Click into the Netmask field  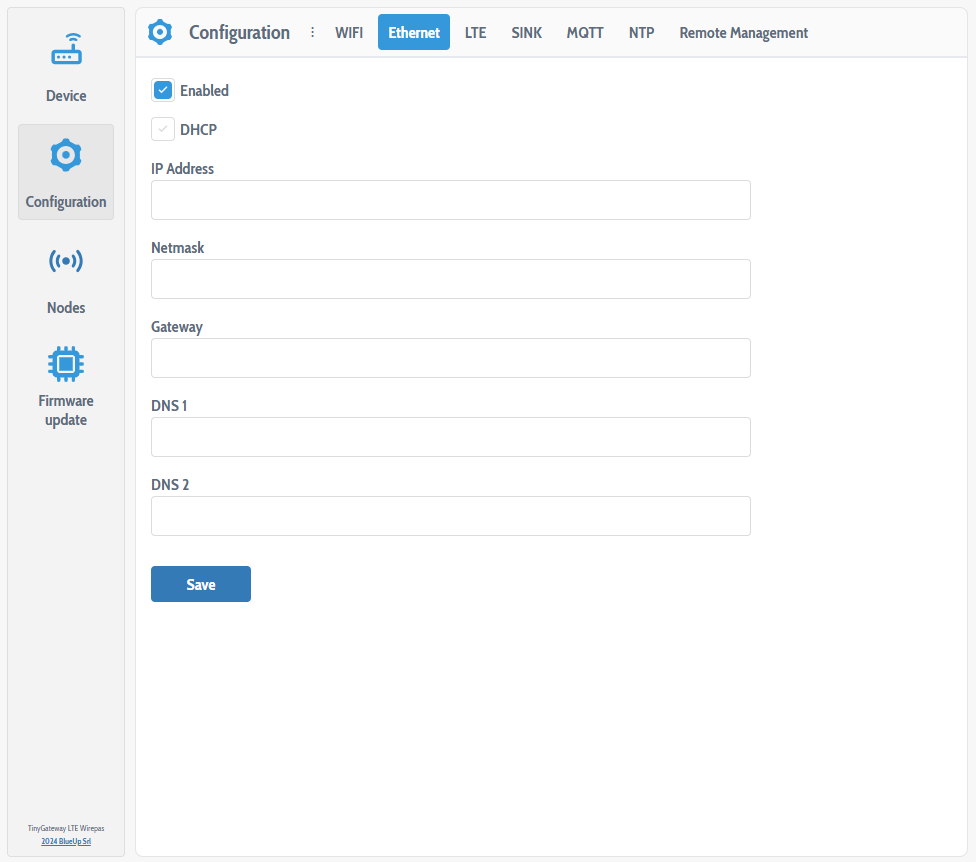(x=450, y=279)
